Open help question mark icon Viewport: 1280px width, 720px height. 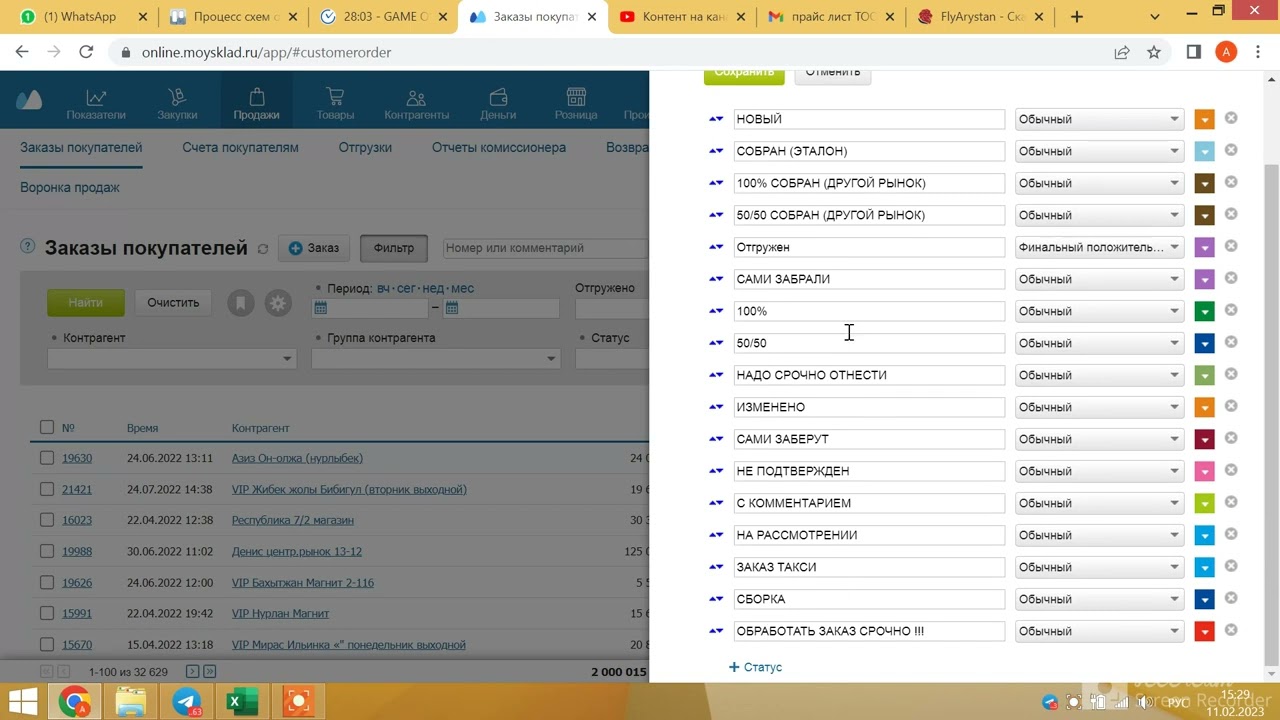point(28,247)
